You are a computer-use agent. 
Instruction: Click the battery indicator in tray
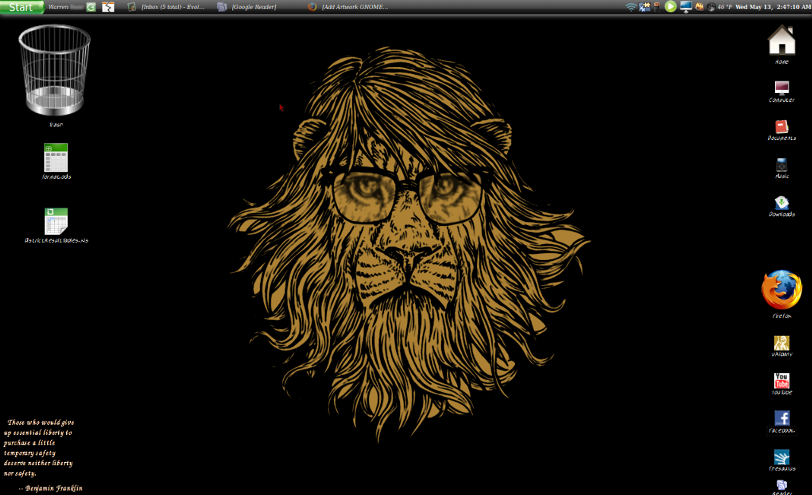(657, 7)
